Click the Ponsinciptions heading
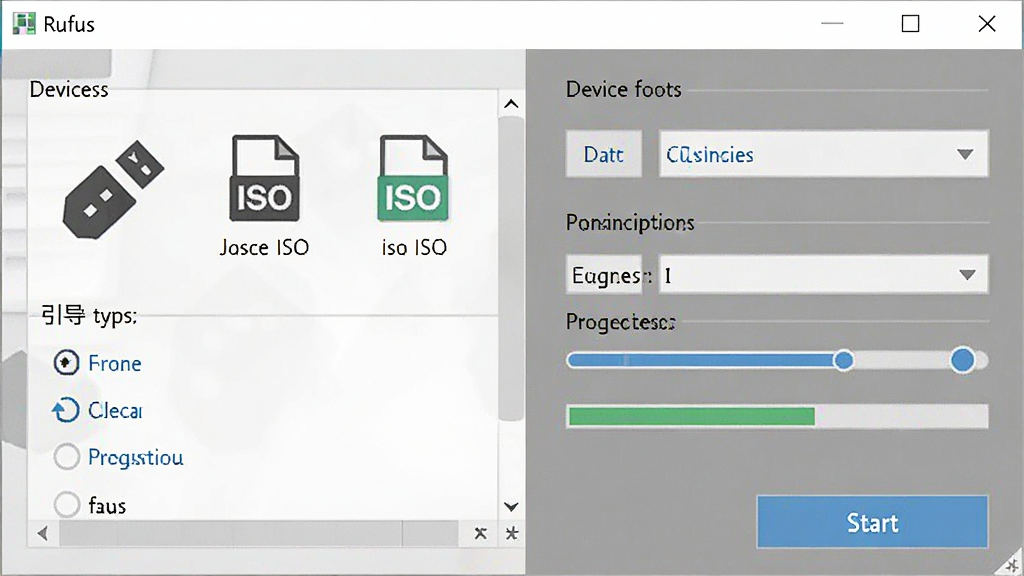This screenshot has width=1024, height=576. point(630,223)
